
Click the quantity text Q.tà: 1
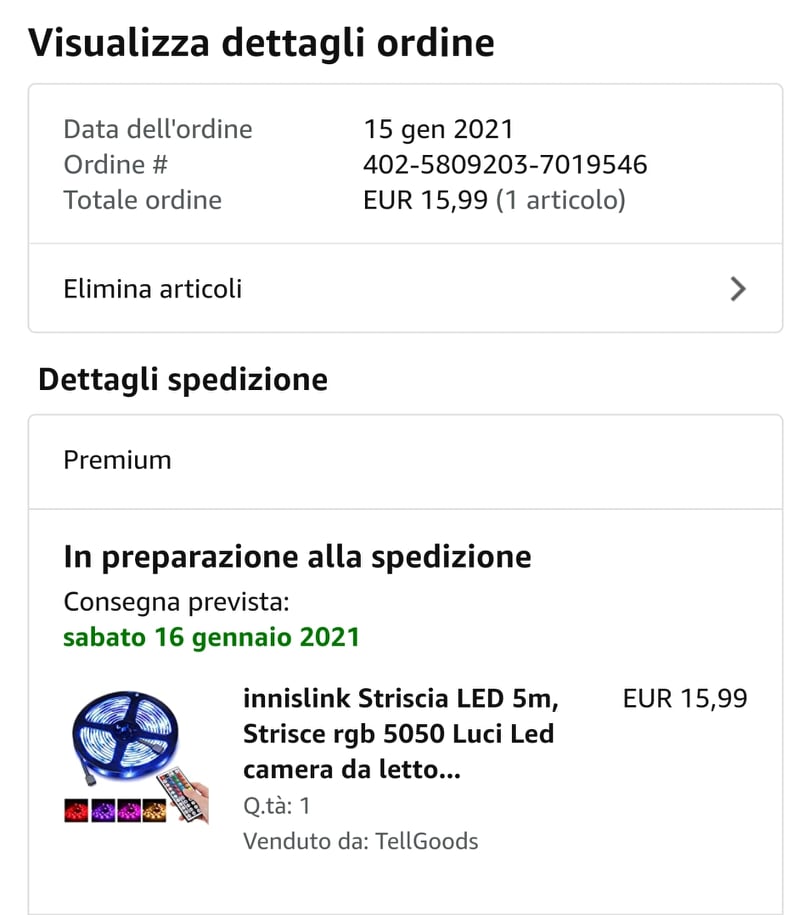(277, 806)
